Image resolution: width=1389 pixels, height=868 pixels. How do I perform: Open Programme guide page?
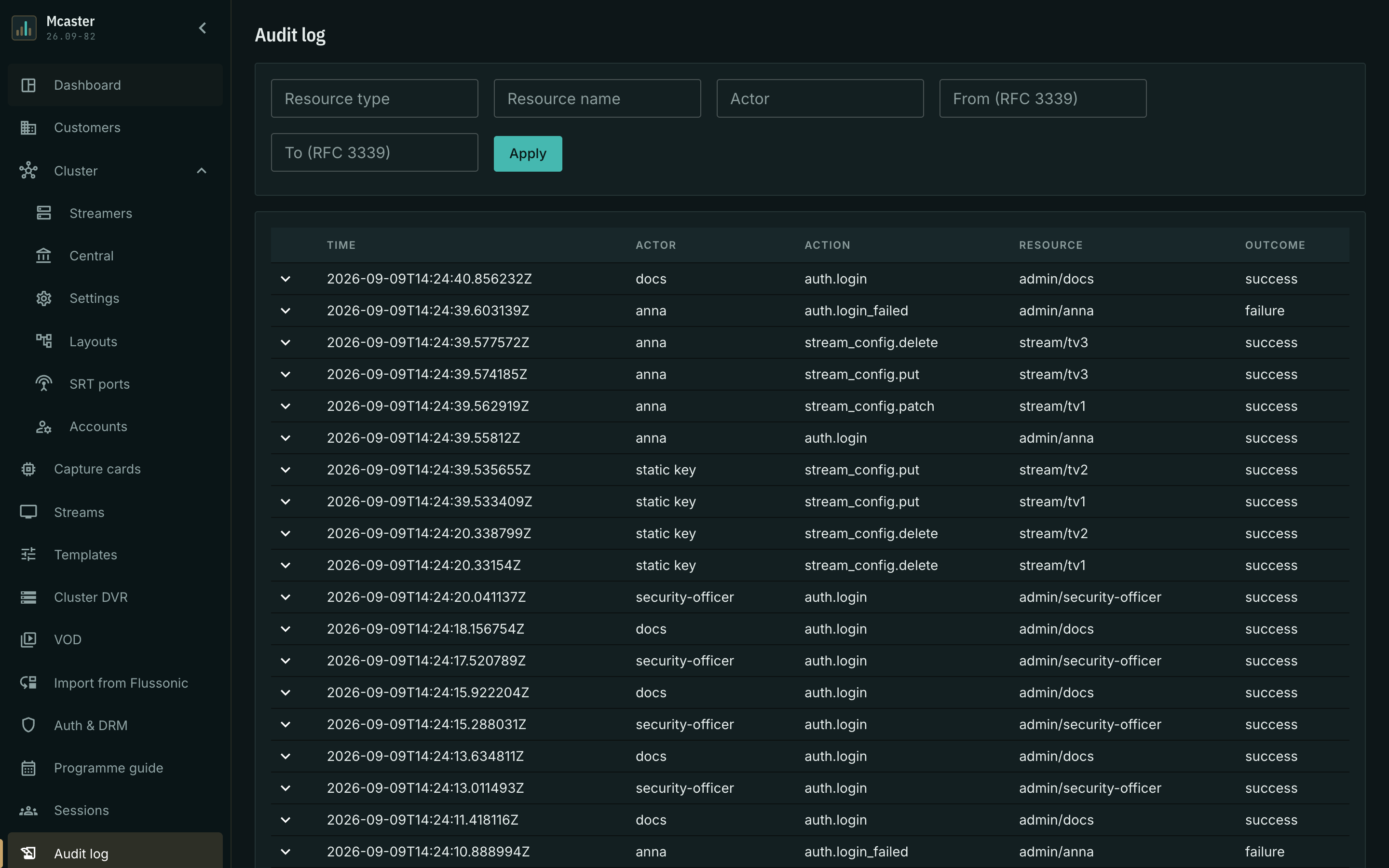115,768
